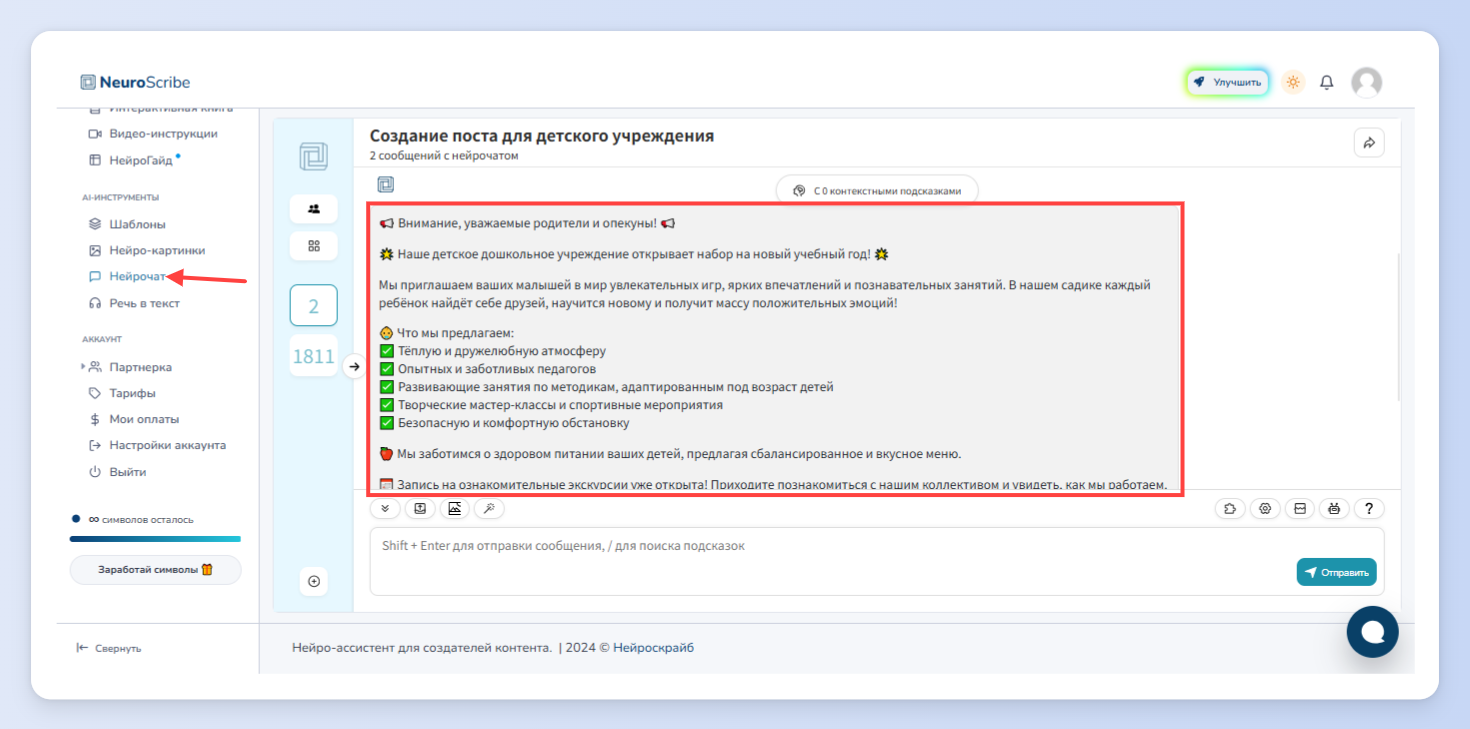Open the four-squares grid icon button

pos(313,245)
